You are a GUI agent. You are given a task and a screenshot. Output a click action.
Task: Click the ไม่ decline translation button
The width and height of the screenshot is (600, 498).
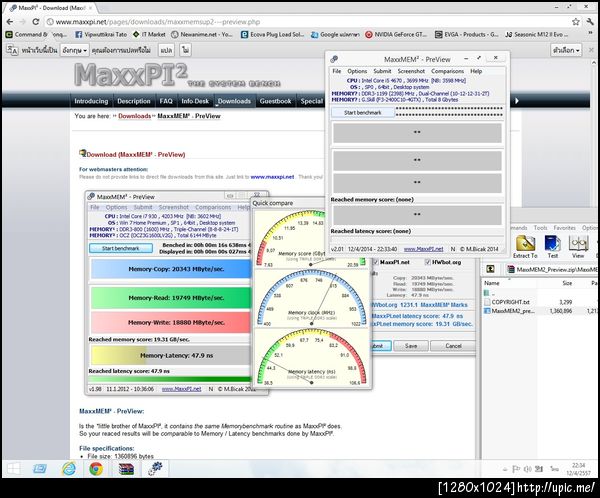coord(186,50)
